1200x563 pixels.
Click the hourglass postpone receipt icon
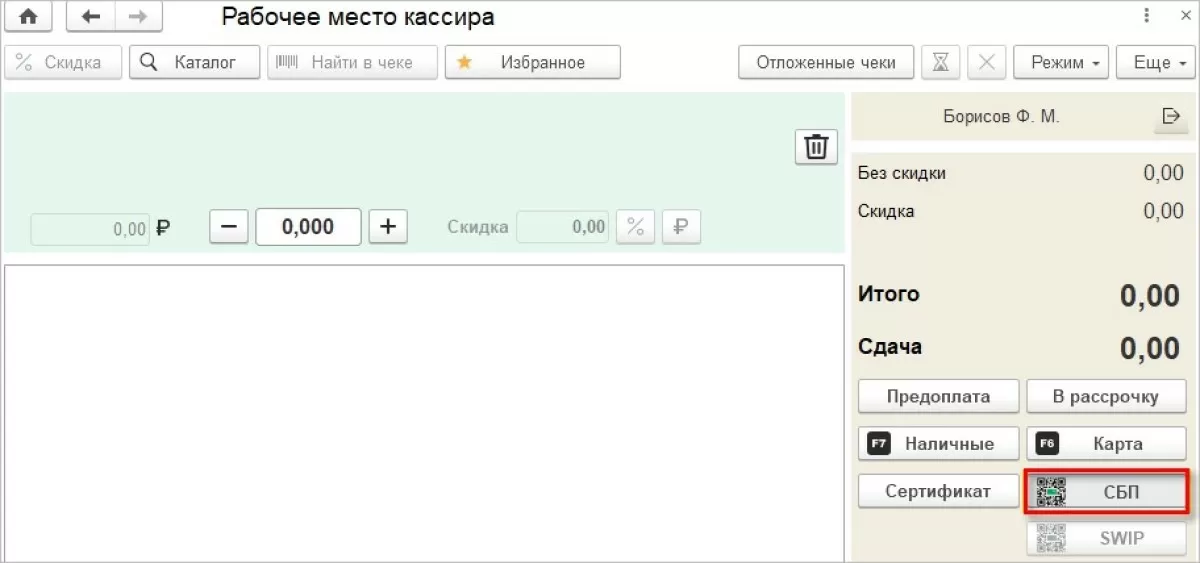tap(940, 62)
